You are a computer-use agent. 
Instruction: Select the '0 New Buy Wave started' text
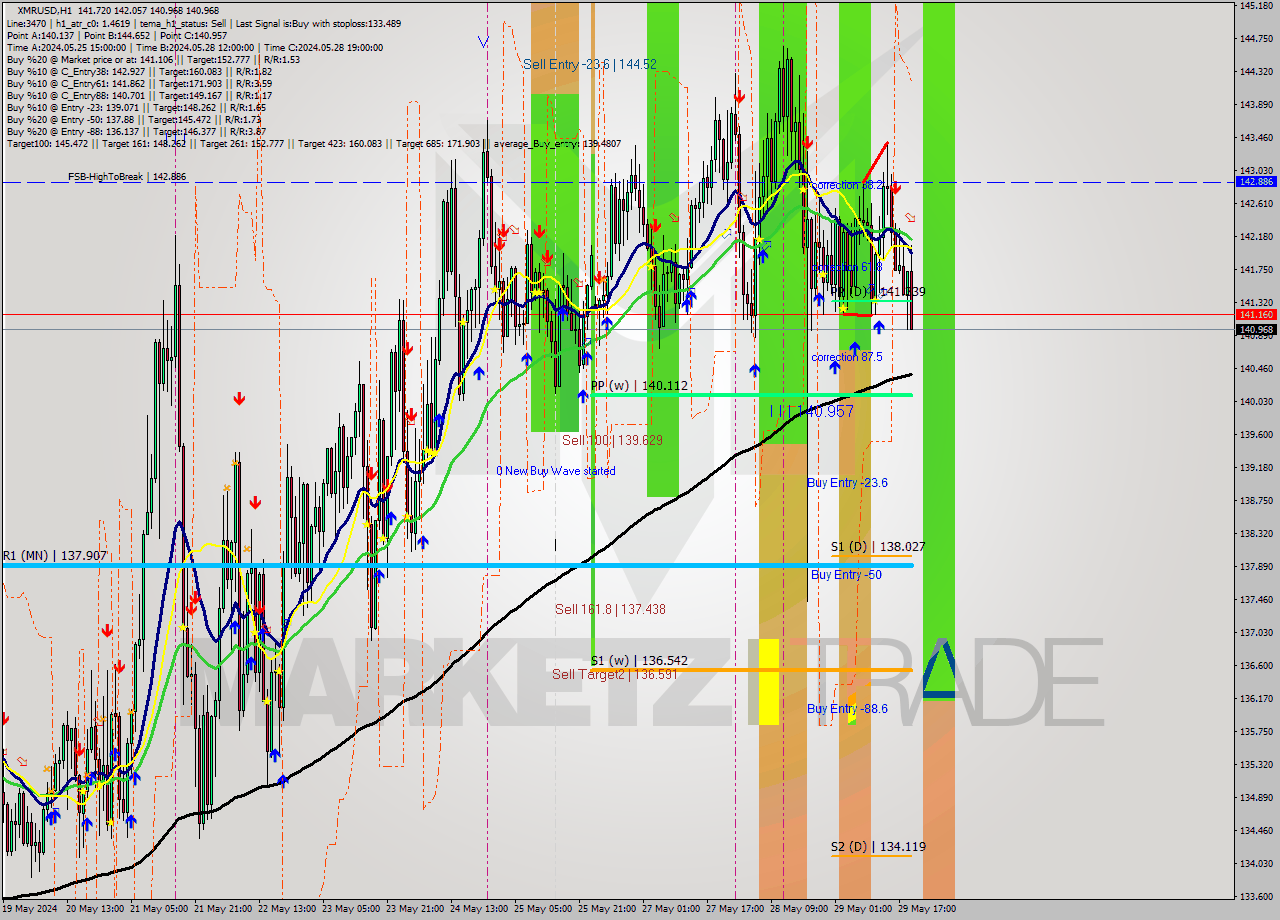(556, 471)
